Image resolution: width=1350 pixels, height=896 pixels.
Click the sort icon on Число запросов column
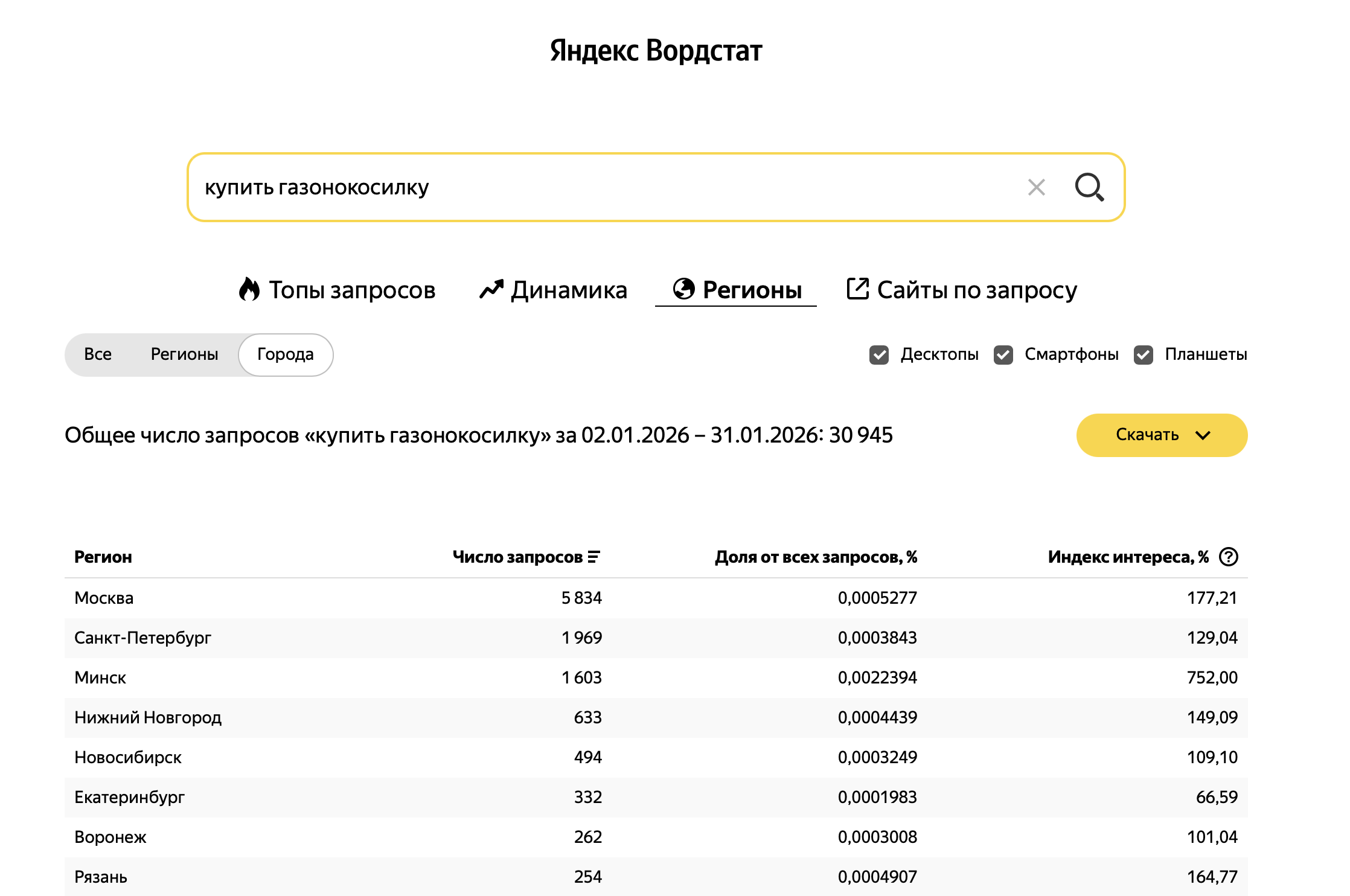[595, 557]
